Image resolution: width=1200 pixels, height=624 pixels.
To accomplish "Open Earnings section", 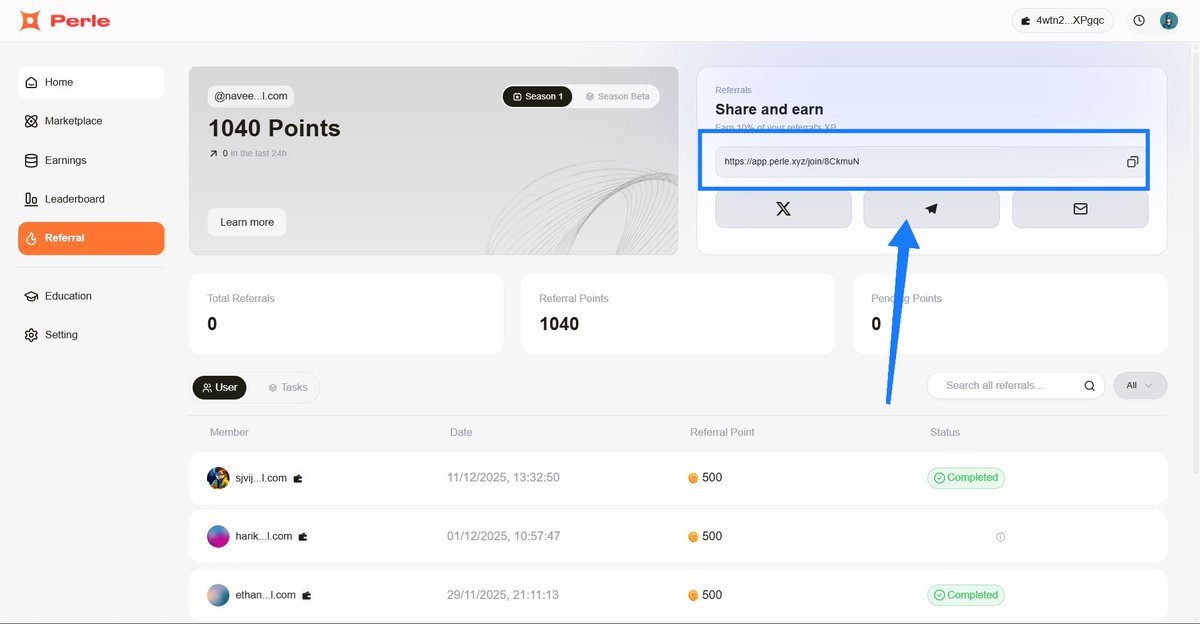I will click(91, 160).
